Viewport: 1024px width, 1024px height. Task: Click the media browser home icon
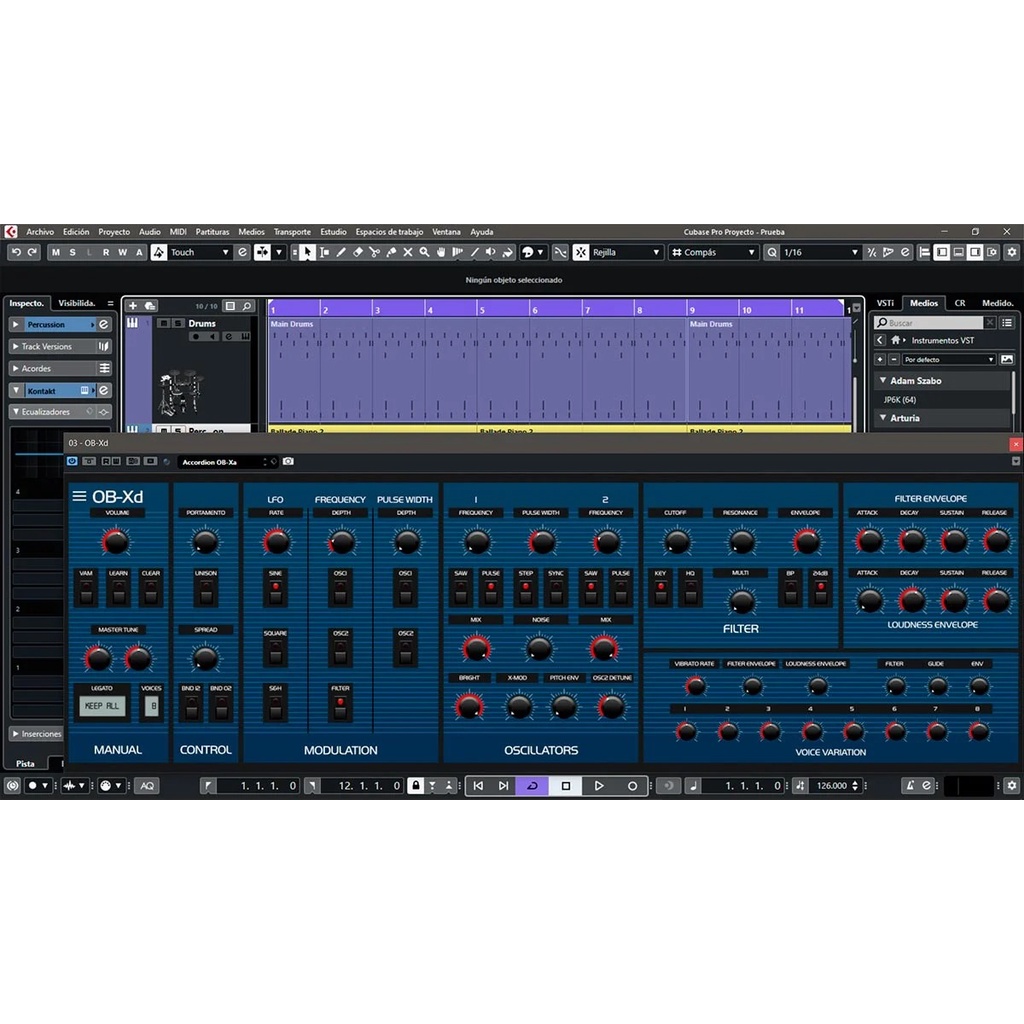tap(895, 340)
